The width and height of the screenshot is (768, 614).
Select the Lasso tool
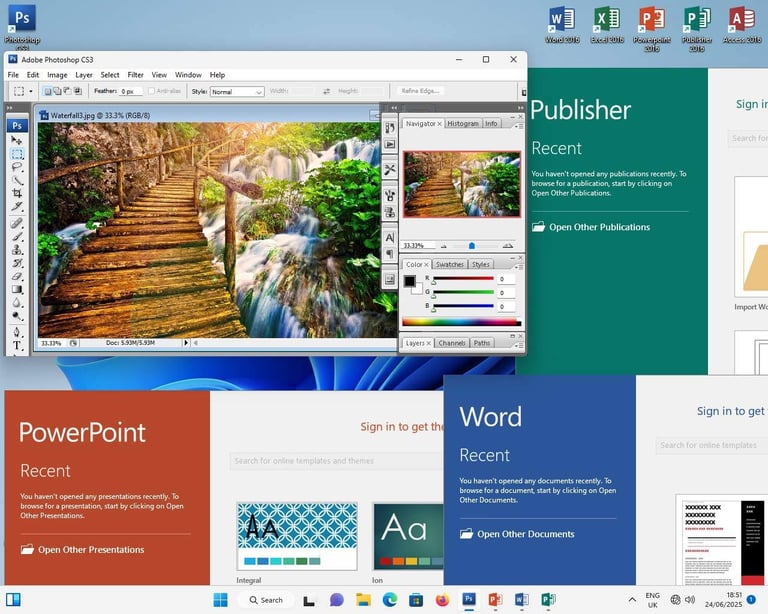click(x=17, y=167)
